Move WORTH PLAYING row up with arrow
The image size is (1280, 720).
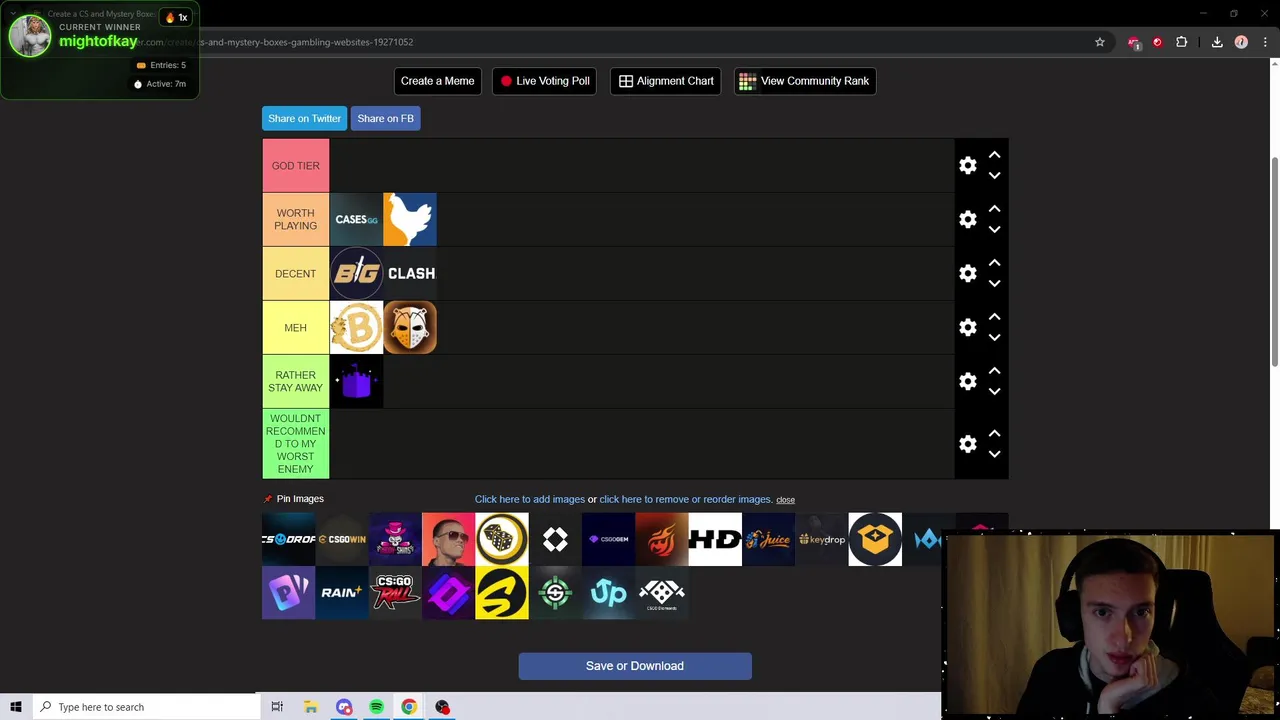pyautogui.click(x=994, y=209)
